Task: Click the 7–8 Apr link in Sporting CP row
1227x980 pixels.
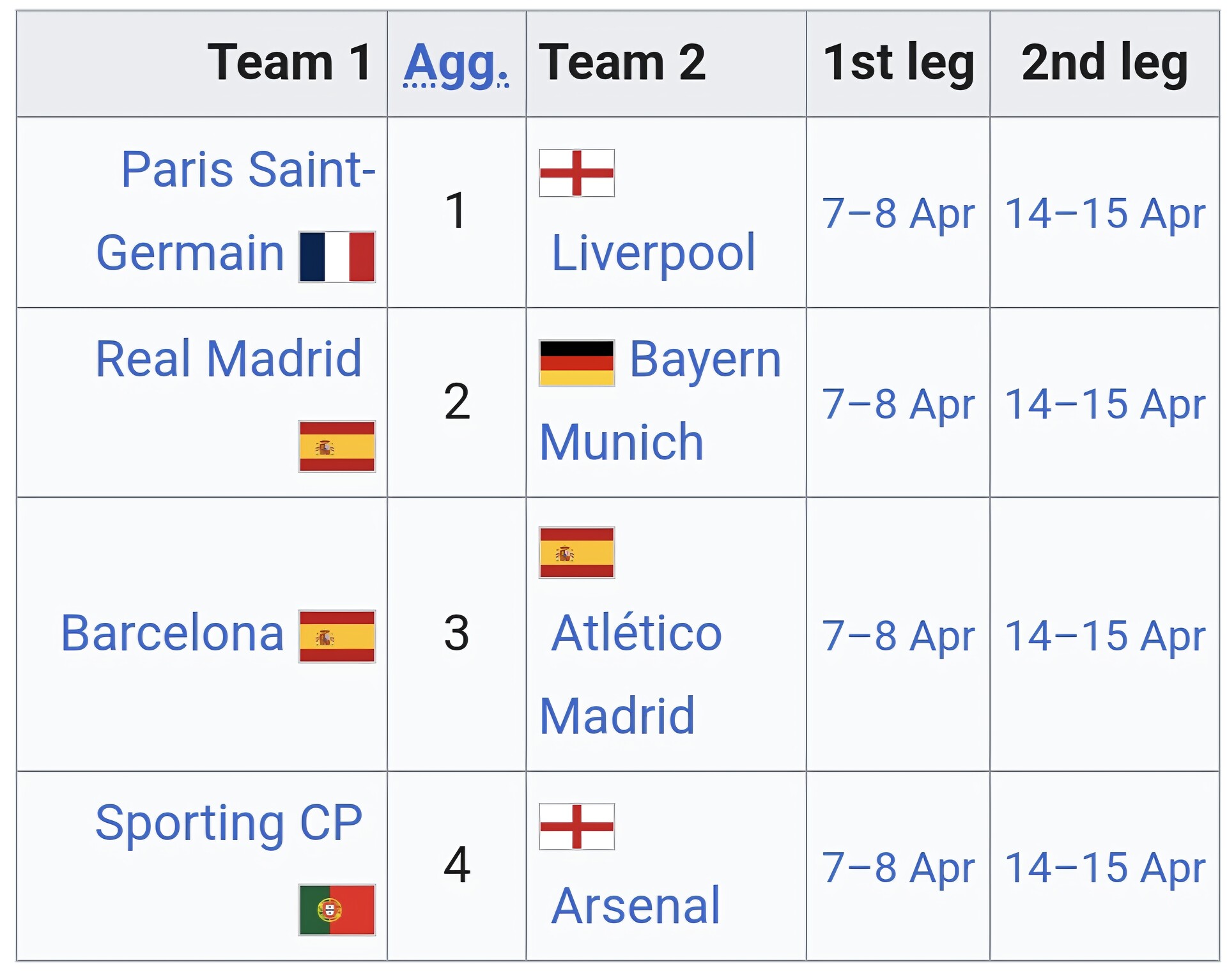Action: (x=898, y=868)
